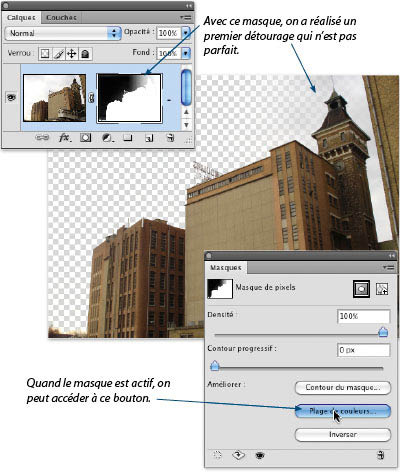Open the layer style fx menu

[x=65, y=137]
